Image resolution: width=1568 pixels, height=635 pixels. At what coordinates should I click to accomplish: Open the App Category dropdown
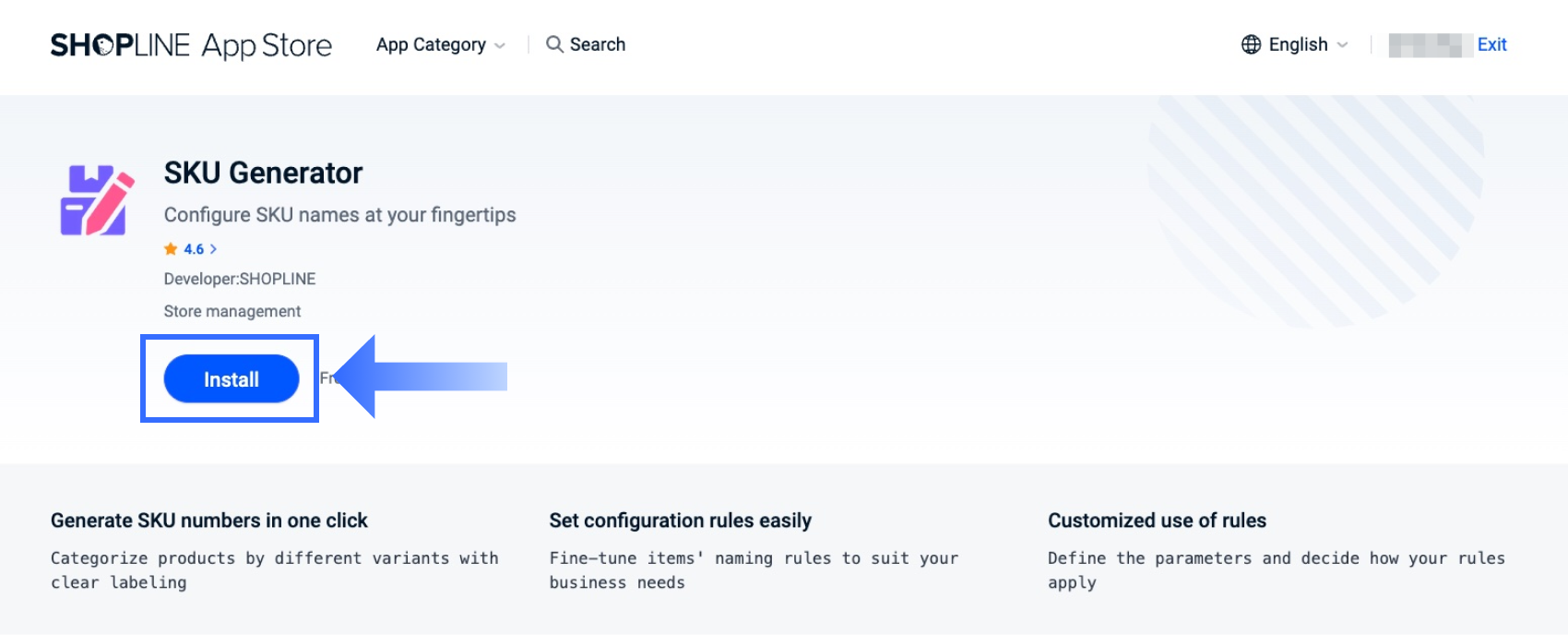click(x=441, y=44)
